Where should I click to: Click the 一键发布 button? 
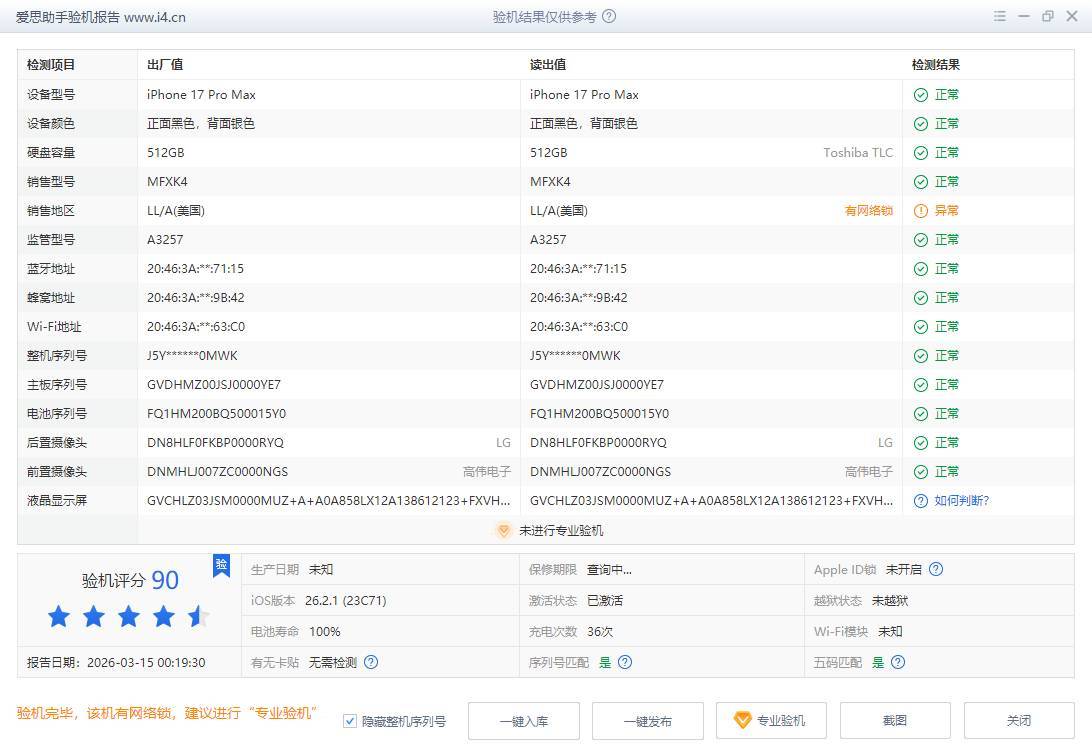(x=647, y=721)
